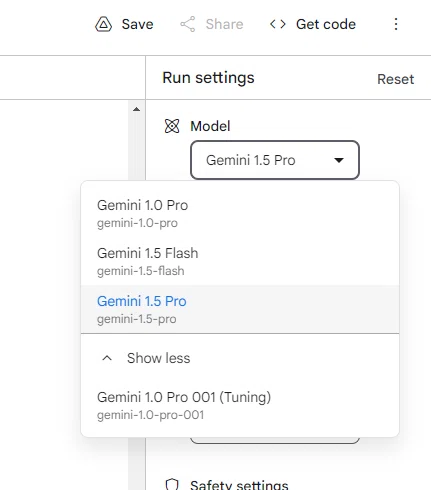Click the Share icon
The width and height of the screenshot is (431, 490).
[188, 24]
